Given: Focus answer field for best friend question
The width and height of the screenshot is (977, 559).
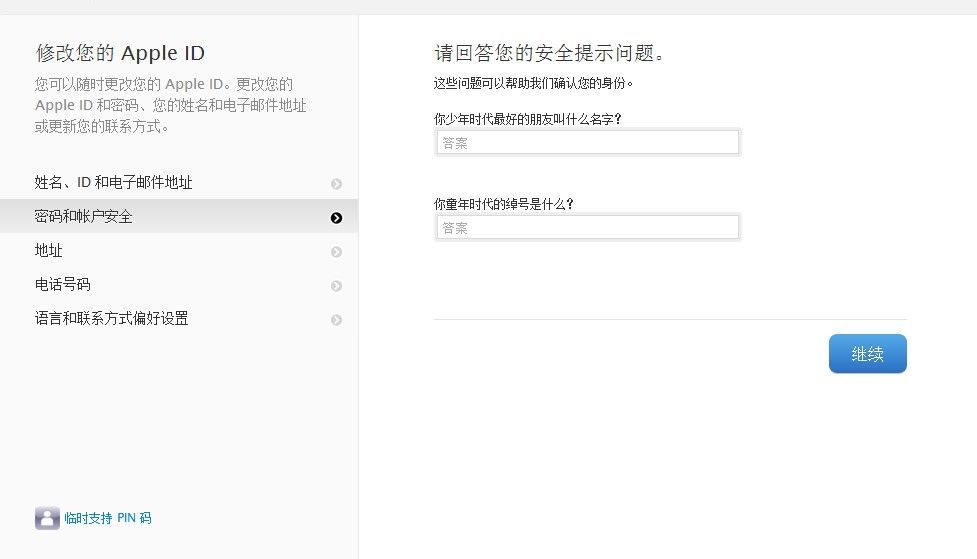Looking at the screenshot, I should click(588, 143).
